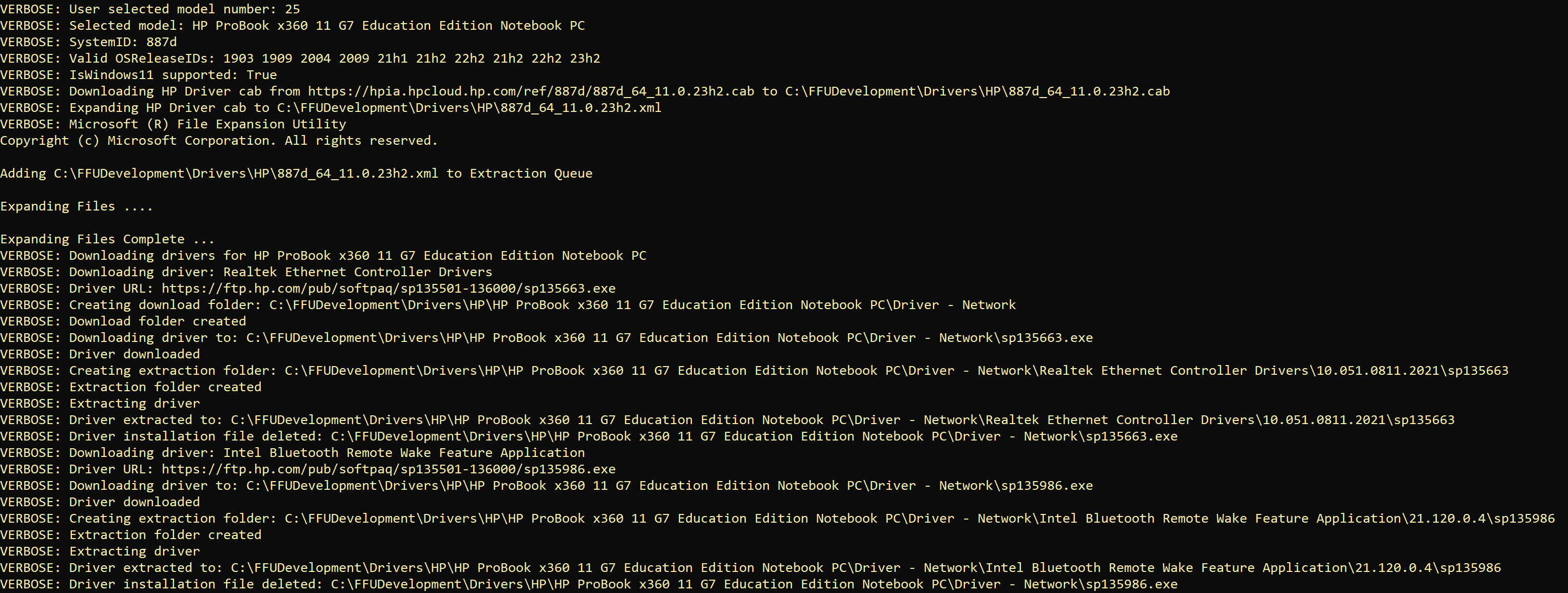This screenshot has height=593, width=1568.
Task: Click 'Driver installation file deleted' line for sp135663.exe
Action: coord(589,436)
